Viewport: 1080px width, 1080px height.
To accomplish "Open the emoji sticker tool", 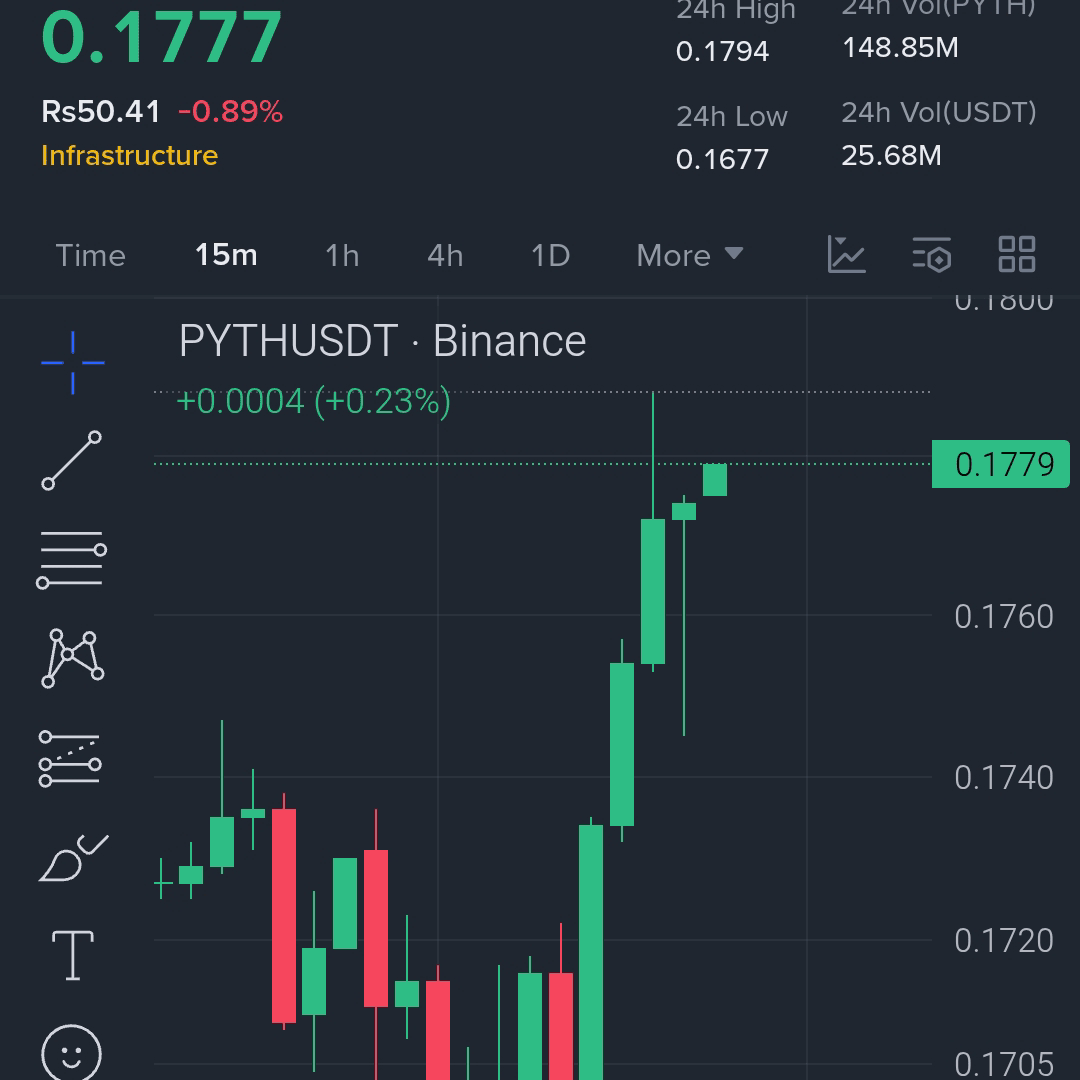I will (72, 1052).
